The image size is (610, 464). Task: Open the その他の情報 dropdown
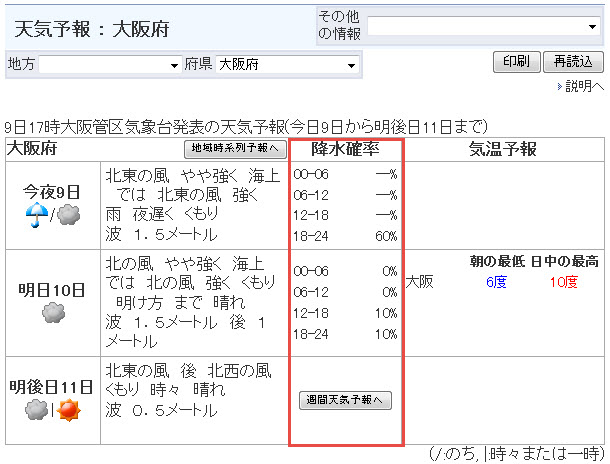point(484,26)
